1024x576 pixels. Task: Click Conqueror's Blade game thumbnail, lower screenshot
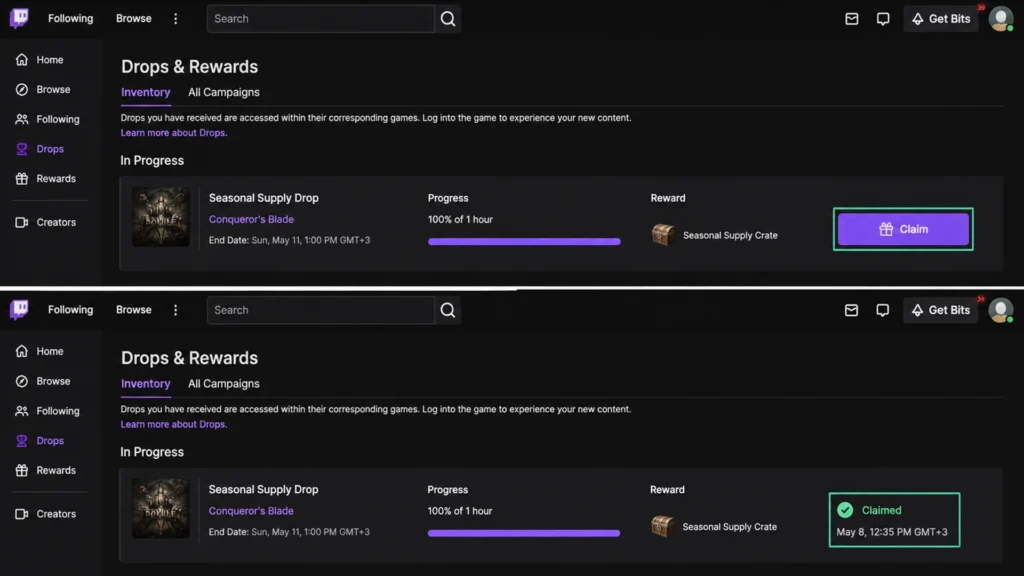click(x=161, y=508)
